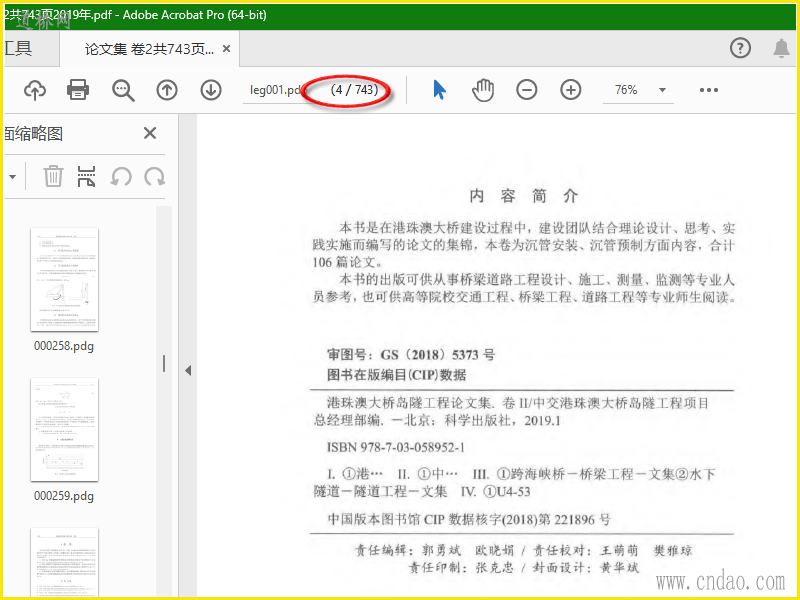This screenshot has width=800, height=600.
Task: Select thumbnail 000259.pdg
Action: pyautogui.click(x=64, y=430)
